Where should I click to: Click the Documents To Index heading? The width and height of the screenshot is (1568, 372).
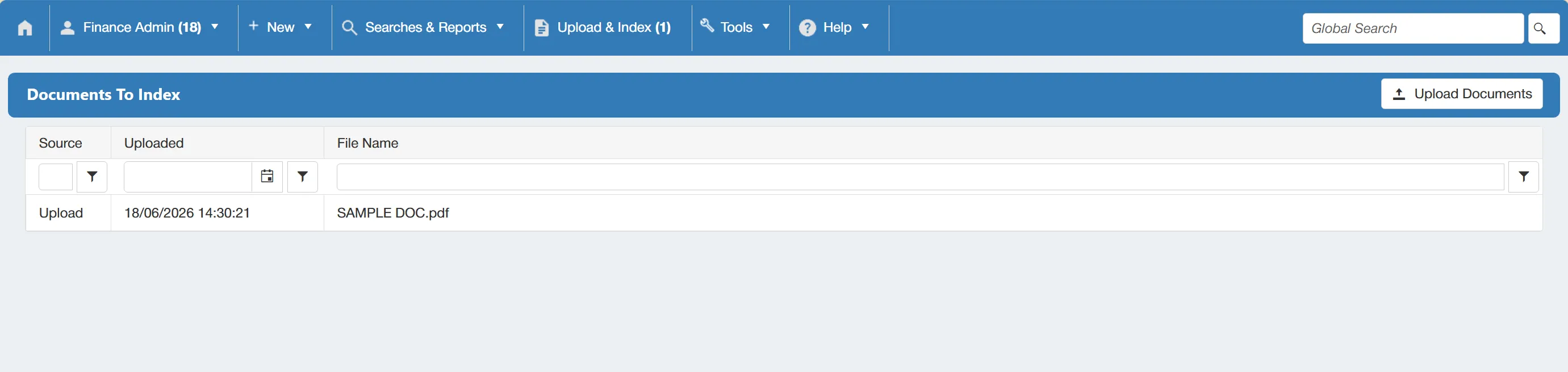coord(103,94)
